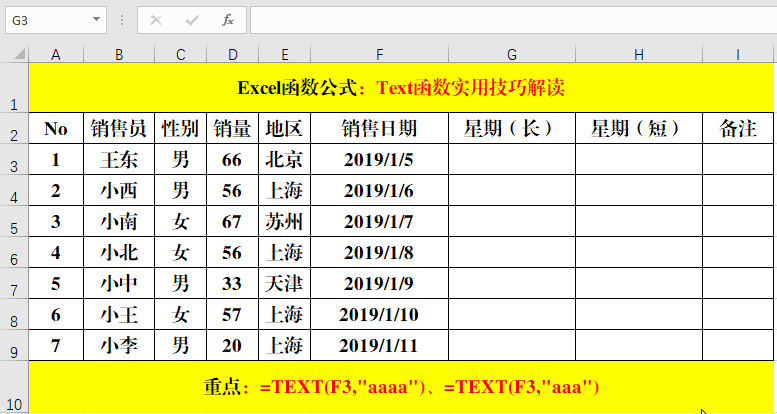Image resolution: width=777 pixels, height=414 pixels.
Task: Select row 9 header
Action: pos(14,346)
